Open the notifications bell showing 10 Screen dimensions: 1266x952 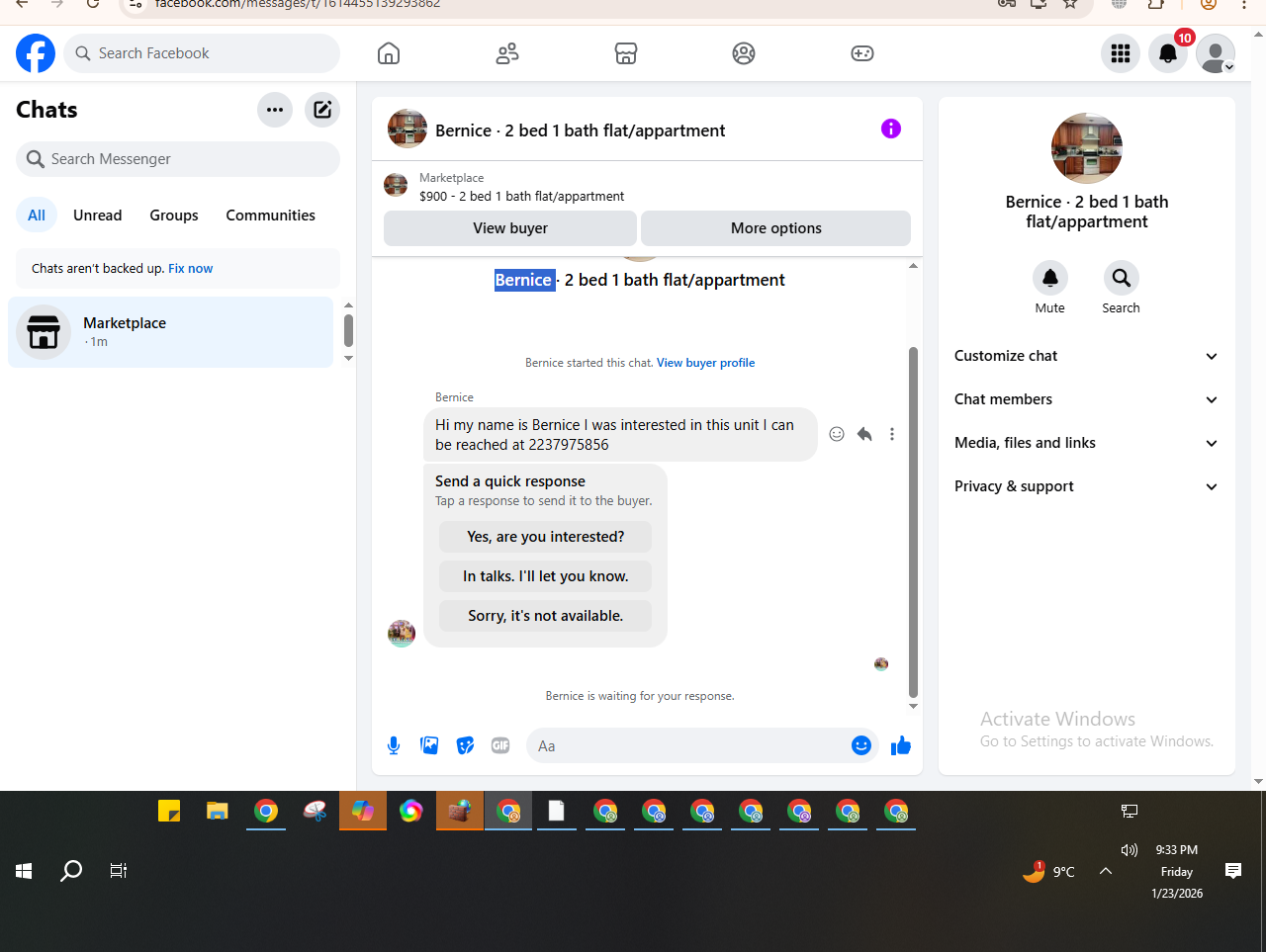(1168, 53)
